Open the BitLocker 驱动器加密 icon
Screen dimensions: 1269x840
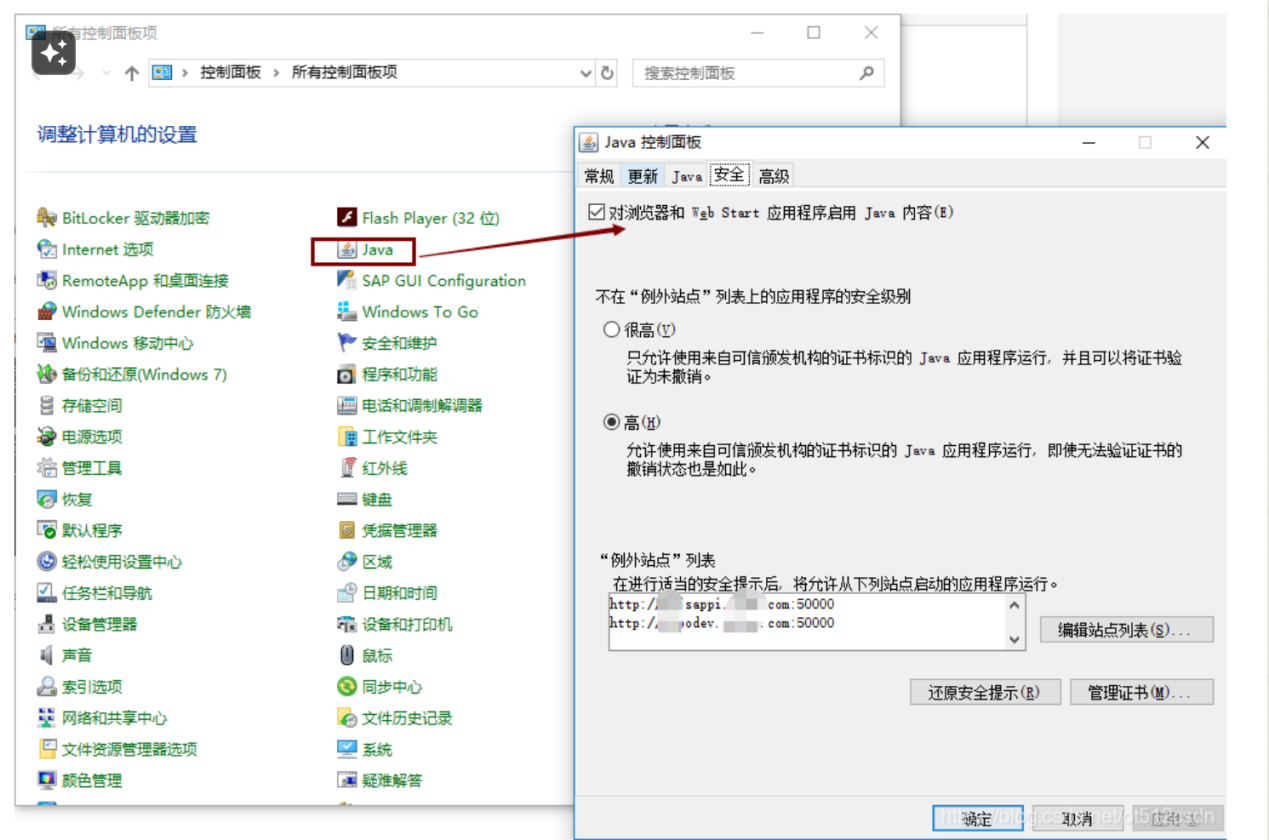tap(46, 218)
